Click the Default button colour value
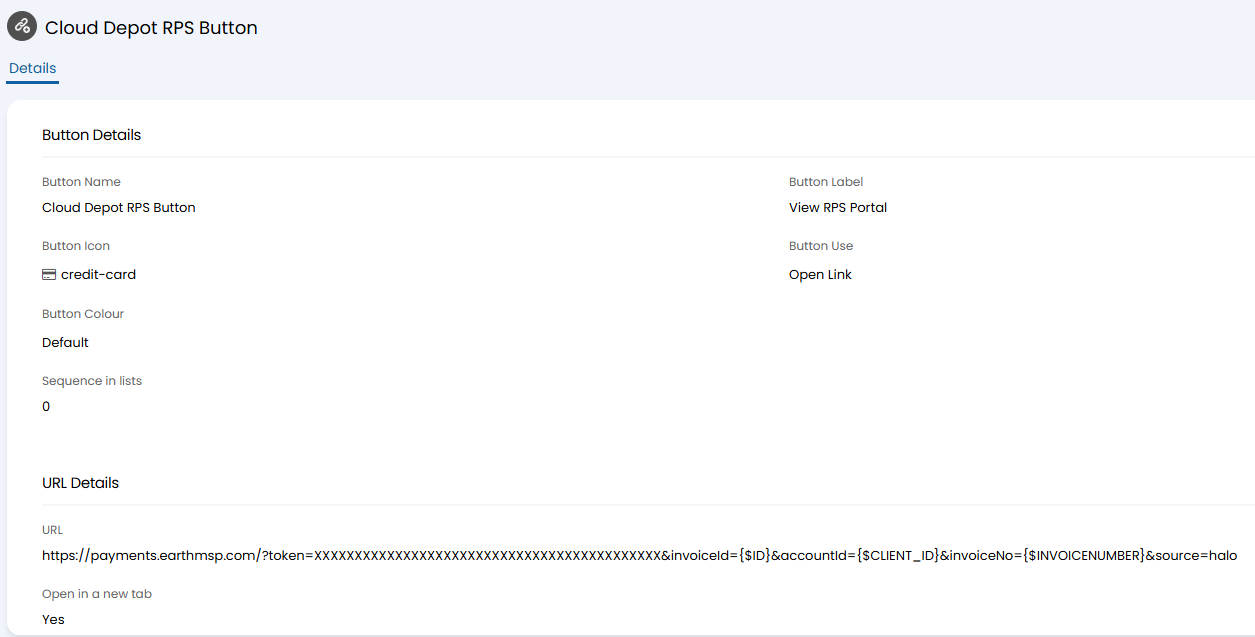1255x637 pixels. click(x=65, y=343)
